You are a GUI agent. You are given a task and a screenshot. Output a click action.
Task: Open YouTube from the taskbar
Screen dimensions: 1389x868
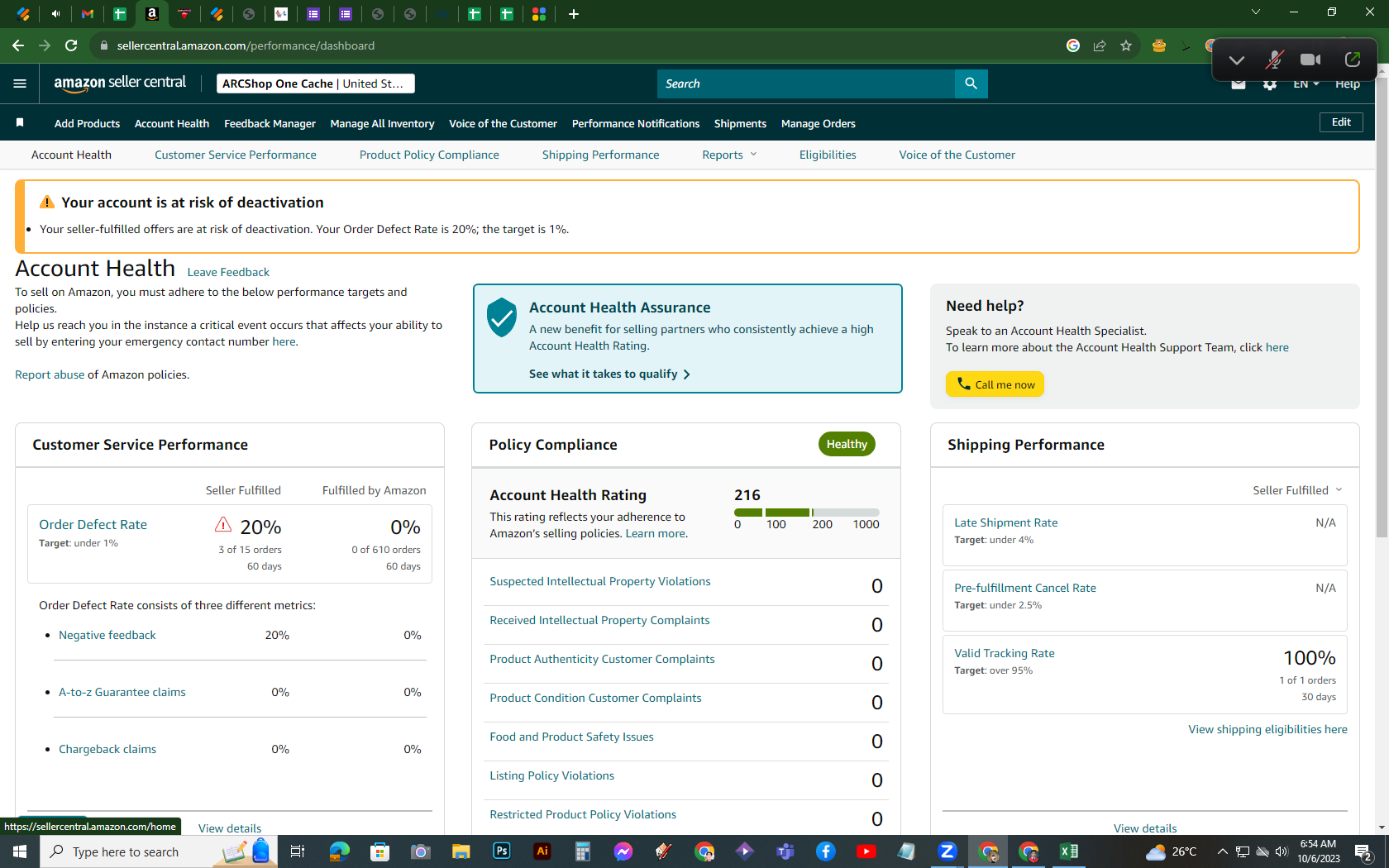pyautogui.click(x=866, y=851)
